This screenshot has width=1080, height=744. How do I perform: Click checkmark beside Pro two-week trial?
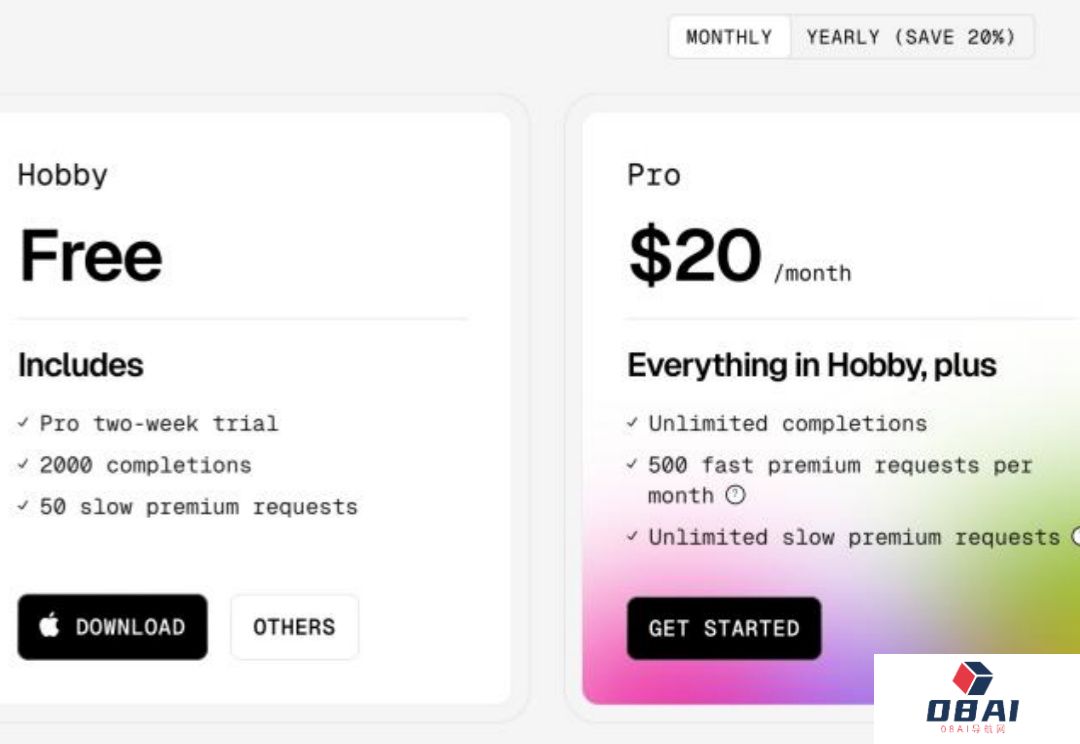coord(23,422)
